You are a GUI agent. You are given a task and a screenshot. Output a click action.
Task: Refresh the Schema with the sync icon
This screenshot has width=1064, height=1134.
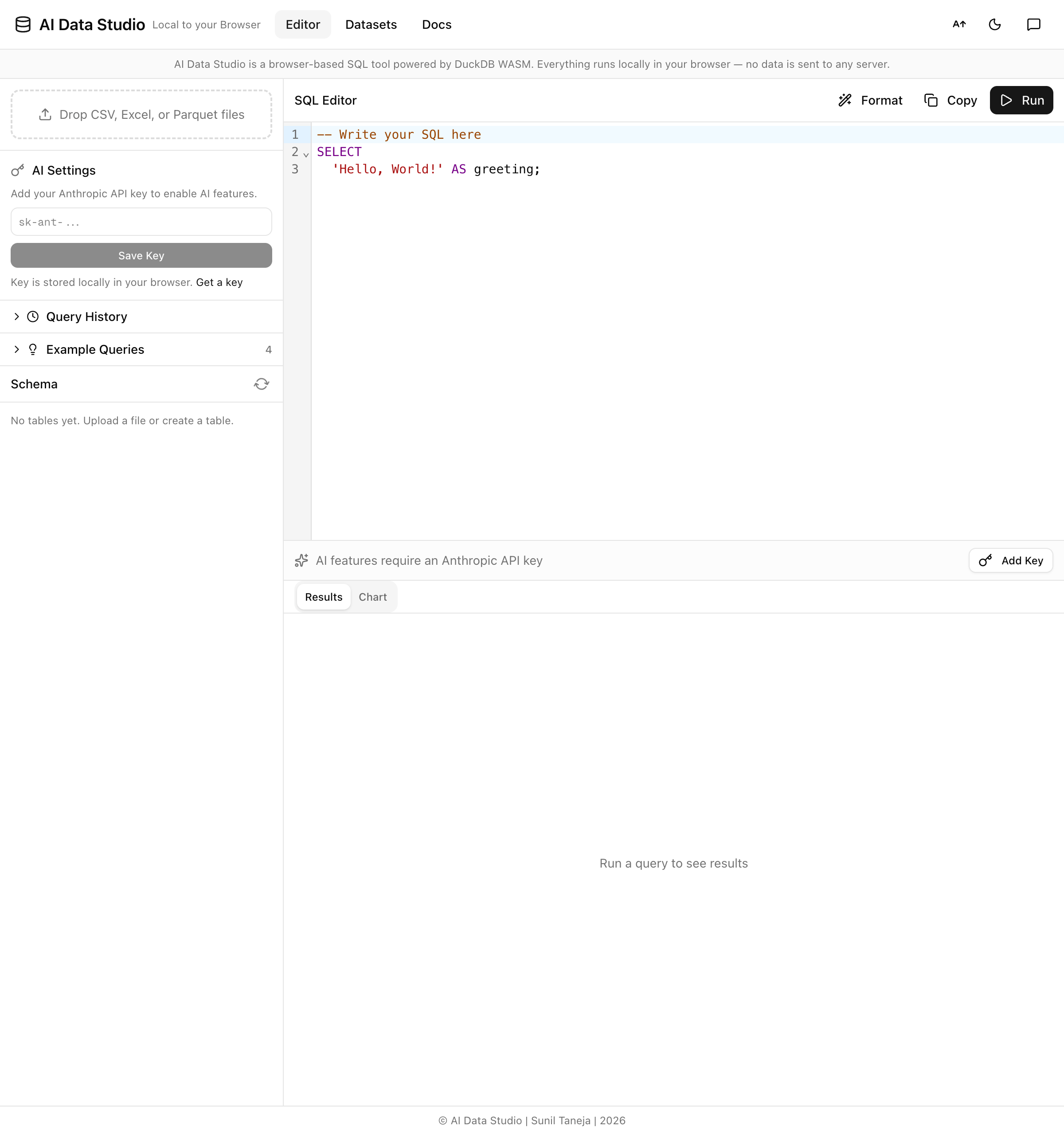click(261, 384)
